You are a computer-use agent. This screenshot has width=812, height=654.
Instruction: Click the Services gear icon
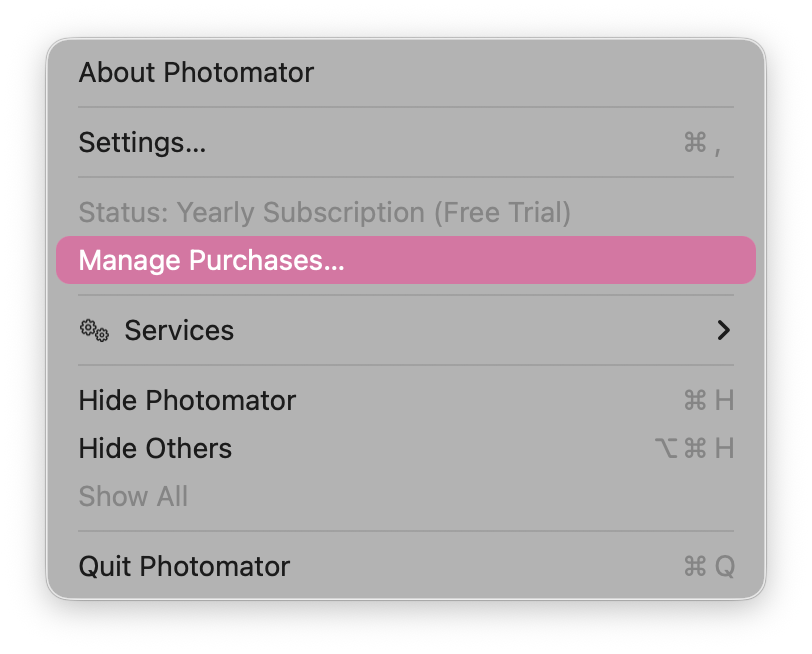click(x=94, y=330)
